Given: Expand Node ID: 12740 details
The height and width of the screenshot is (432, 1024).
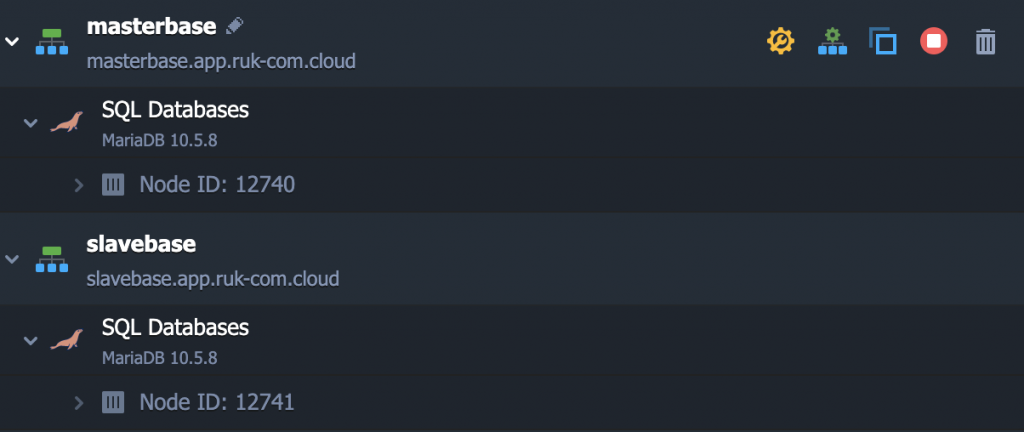Looking at the screenshot, I should pyautogui.click(x=79, y=184).
